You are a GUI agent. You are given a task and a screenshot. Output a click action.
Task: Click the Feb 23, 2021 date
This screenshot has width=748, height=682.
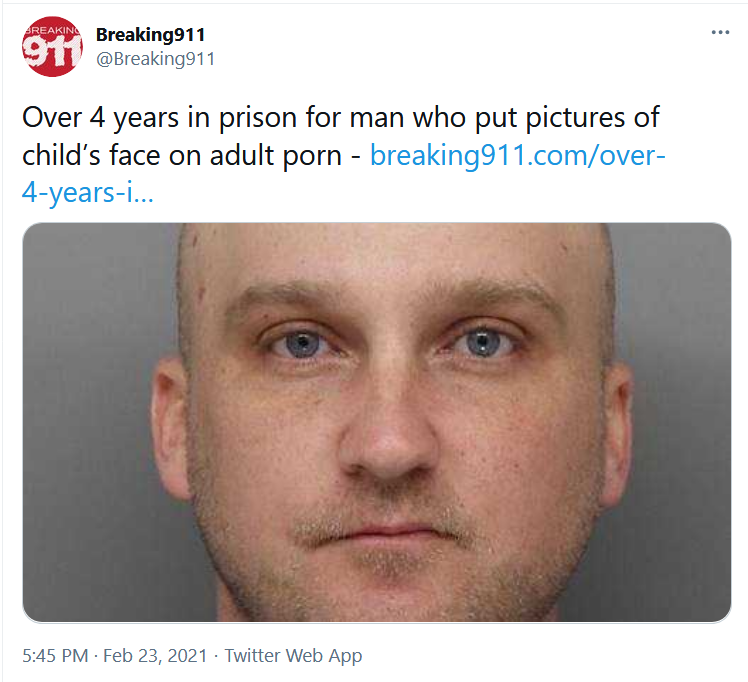coord(155,656)
